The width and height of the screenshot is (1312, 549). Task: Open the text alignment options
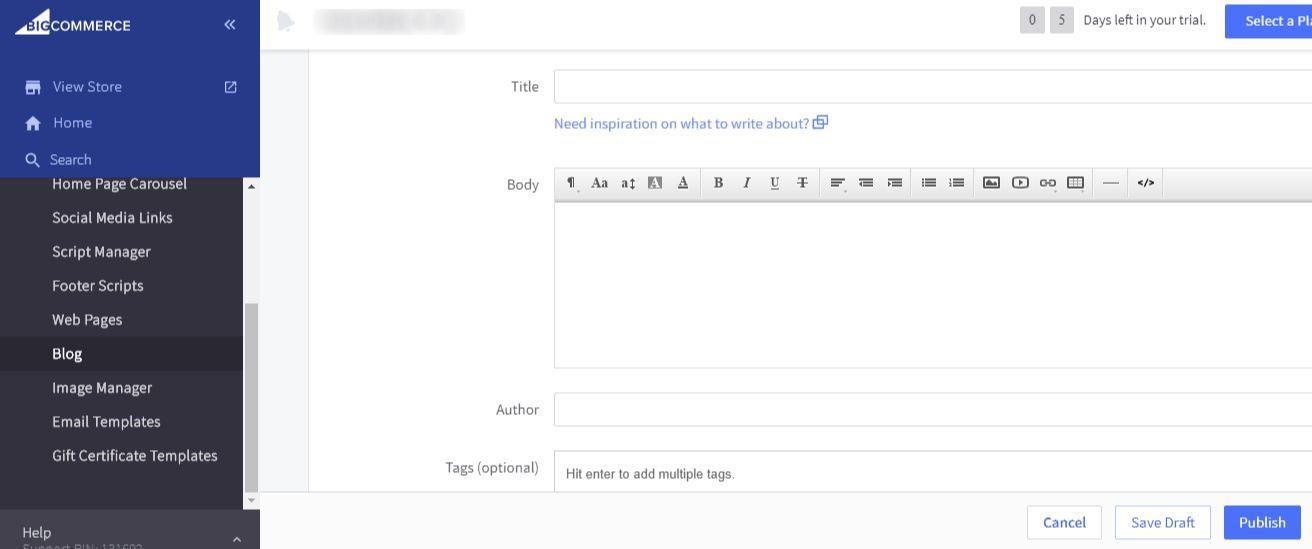tap(838, 183)
